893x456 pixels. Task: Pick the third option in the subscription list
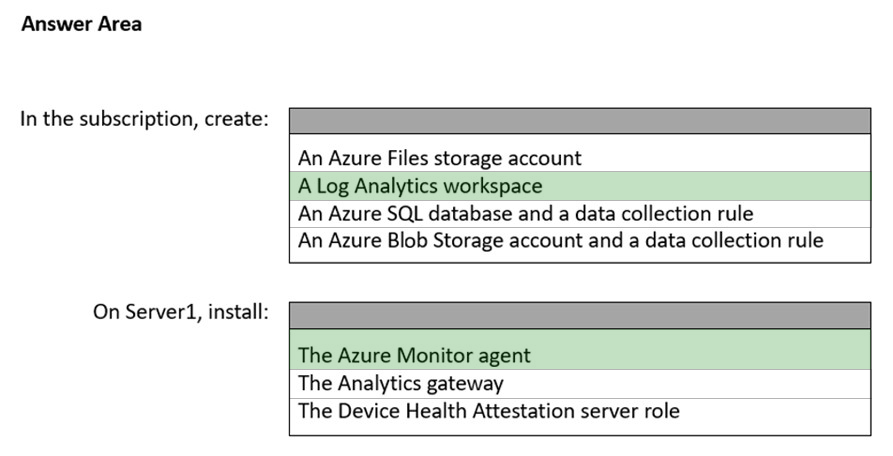coord(525,213)
